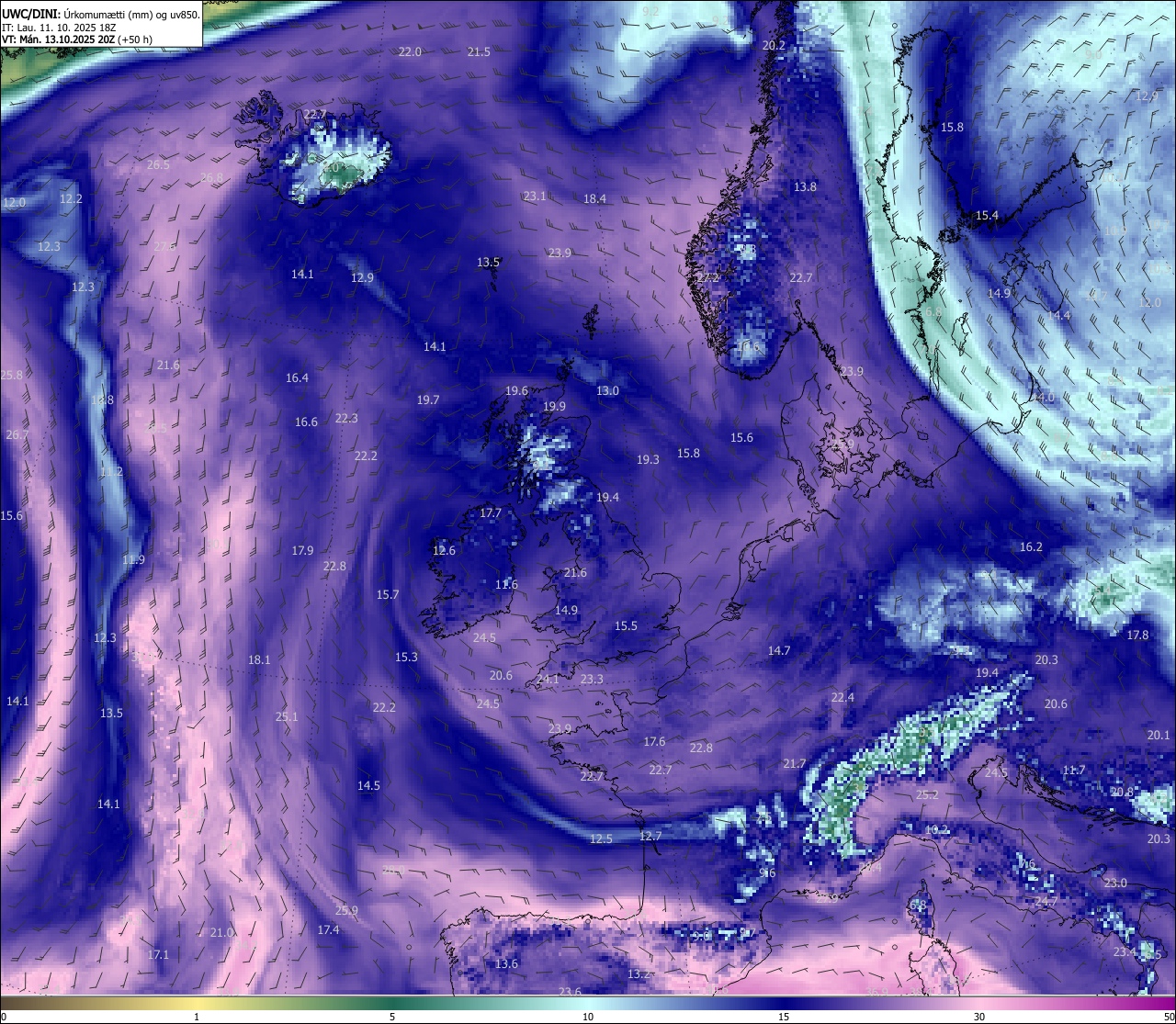Screen dimensions: 1176x1024
Task: Click the map value 19.6
Action: point(516,391)
